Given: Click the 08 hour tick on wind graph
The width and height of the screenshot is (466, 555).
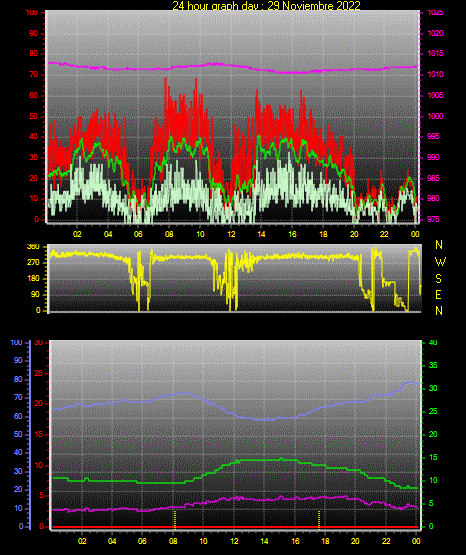Looking at the screenshot, I should point(169,234).
